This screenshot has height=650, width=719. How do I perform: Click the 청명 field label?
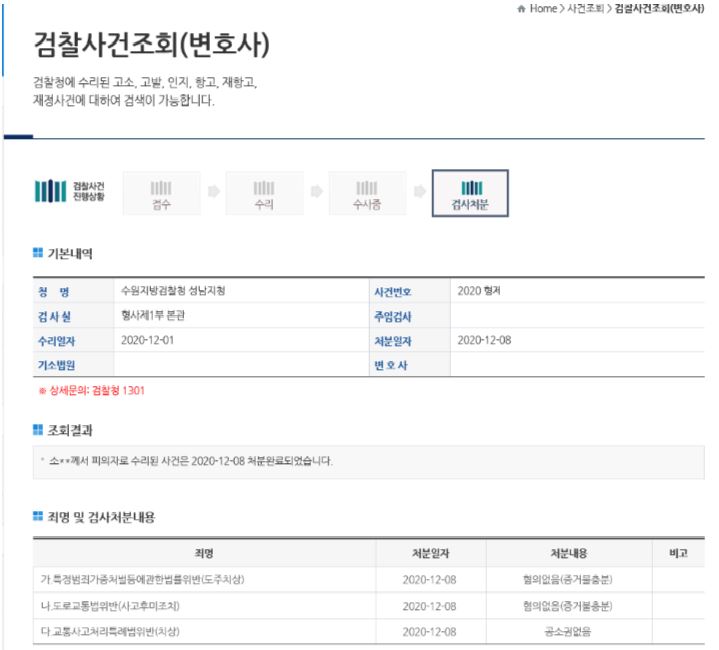(54, 292)
